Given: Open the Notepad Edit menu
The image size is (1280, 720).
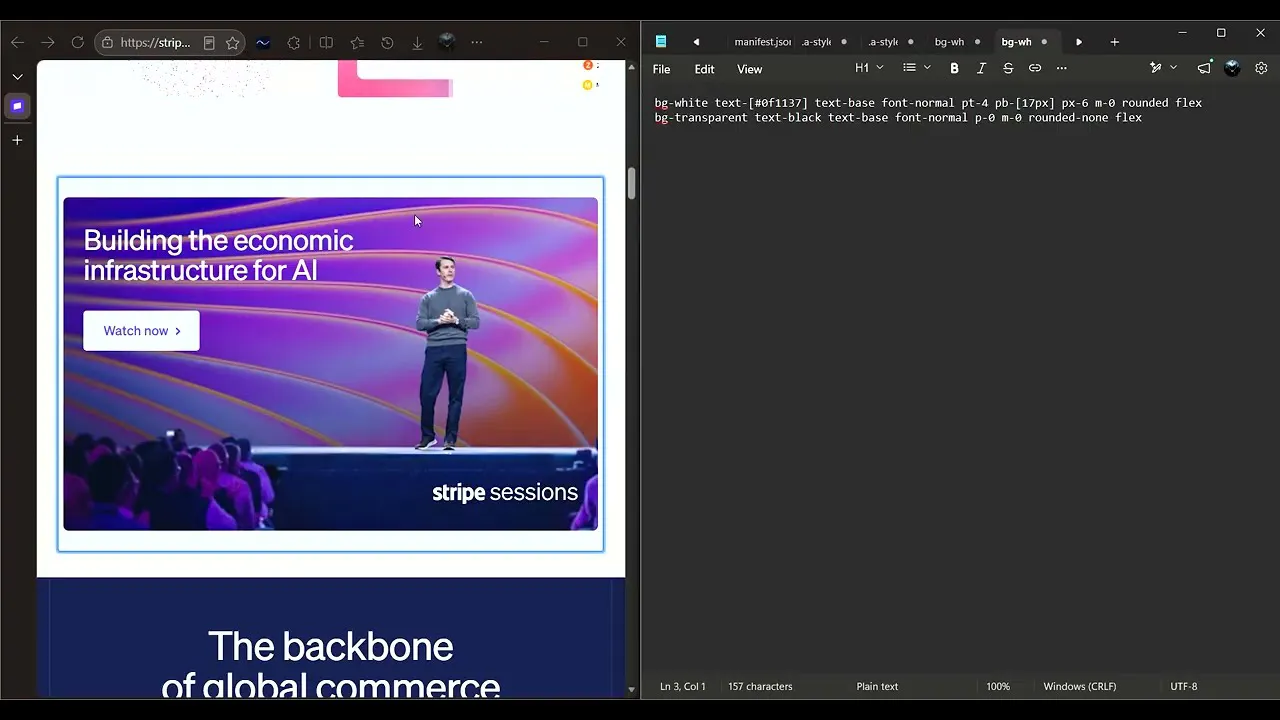Looking at the screenshot, I should pos(705,69).
